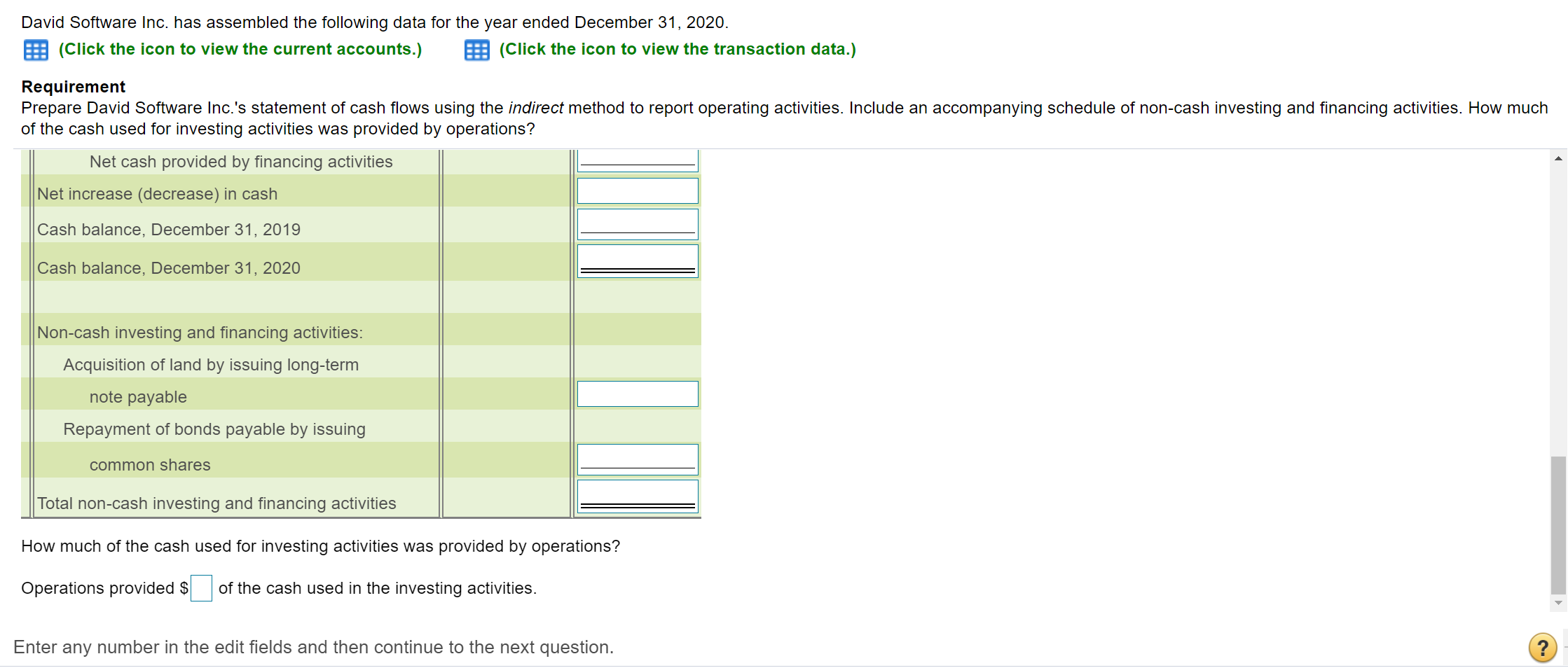Open the link to view current accounts
Image resolution: width=1568 pixels, height=668 pixels.
[240, 49]
